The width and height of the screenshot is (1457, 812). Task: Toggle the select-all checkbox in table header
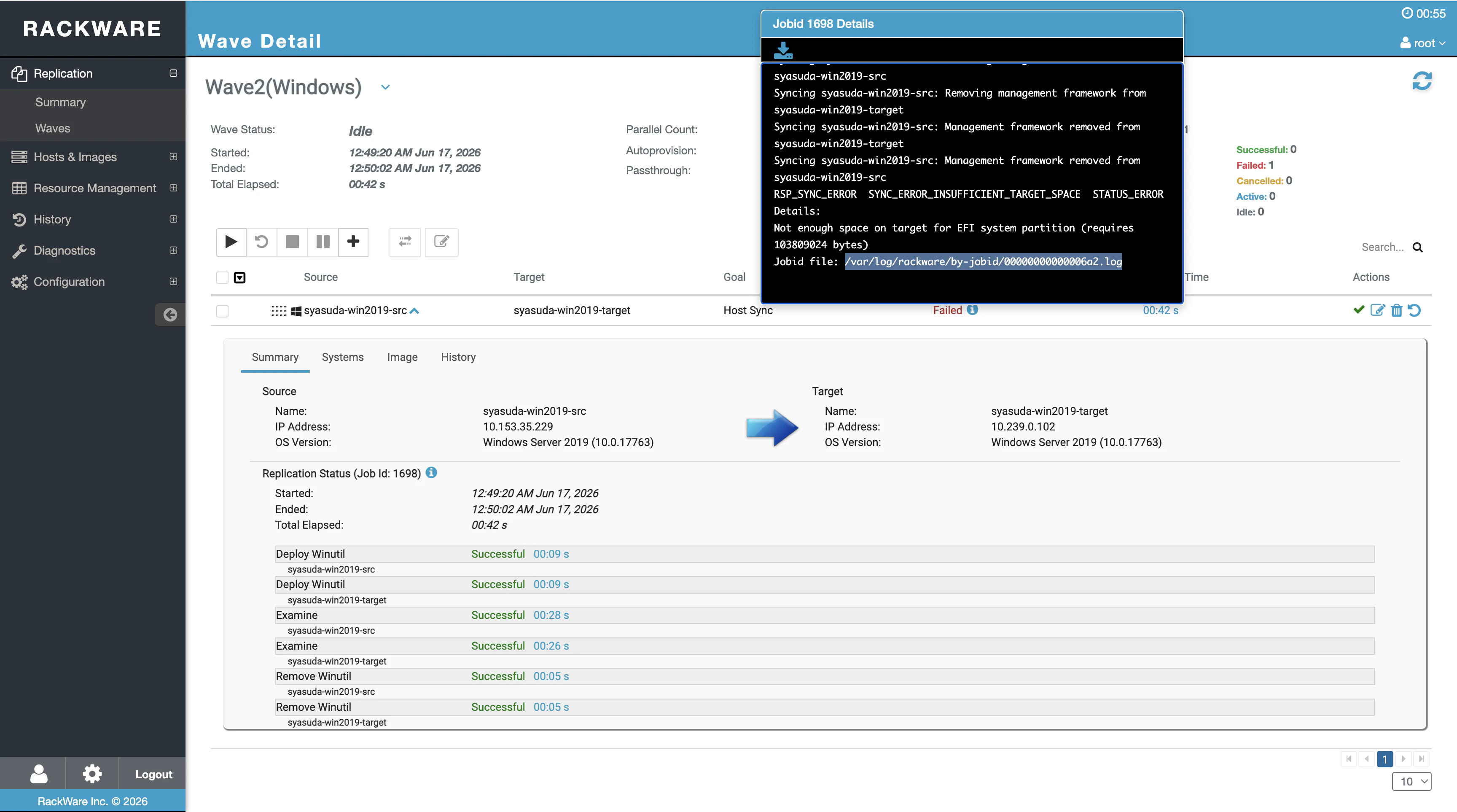(222, 278)
